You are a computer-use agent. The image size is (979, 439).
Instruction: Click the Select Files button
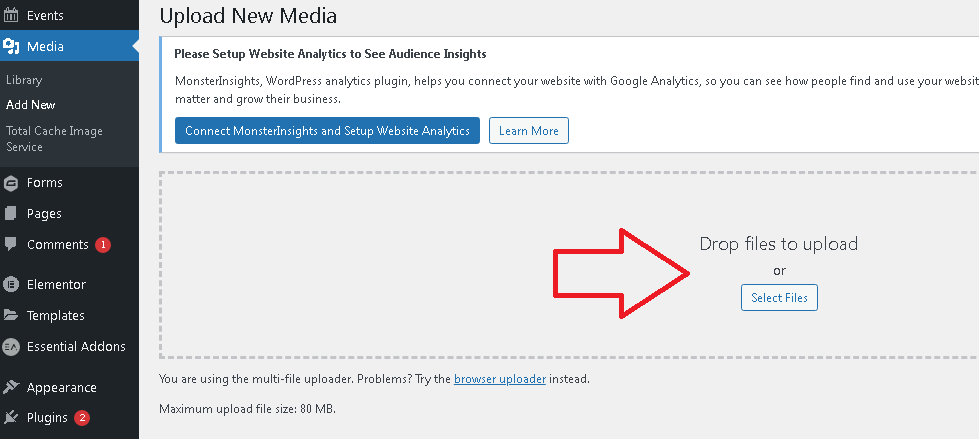tap(779, 298)
